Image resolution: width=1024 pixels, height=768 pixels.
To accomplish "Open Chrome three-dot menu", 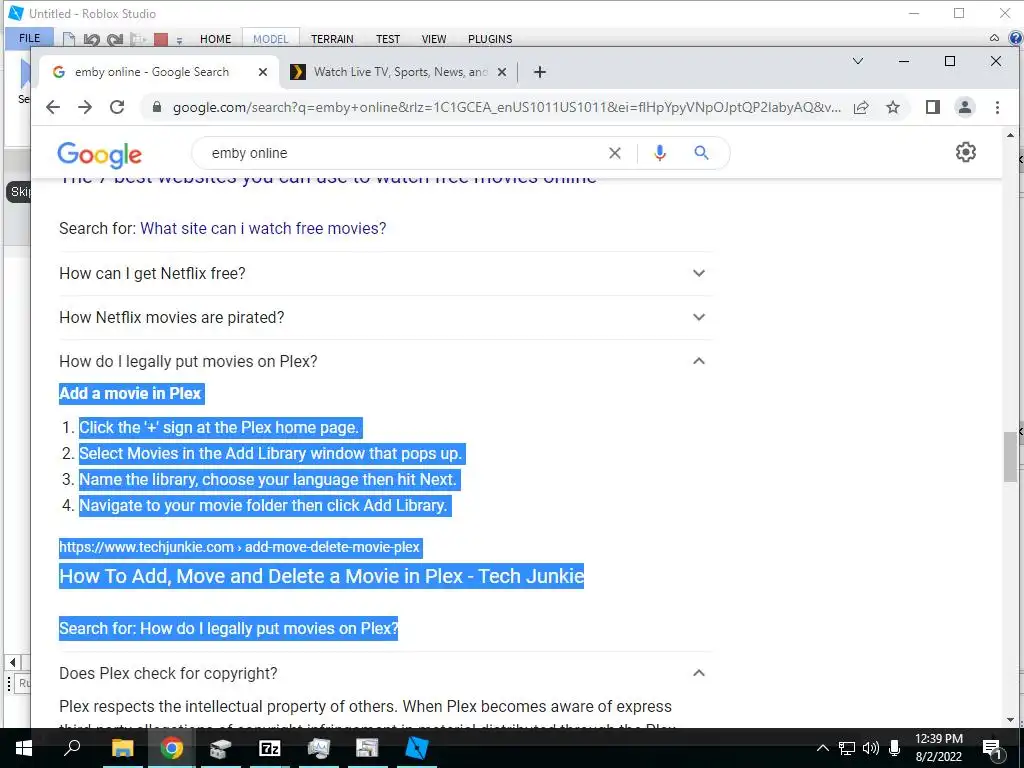I will [997, 107].
